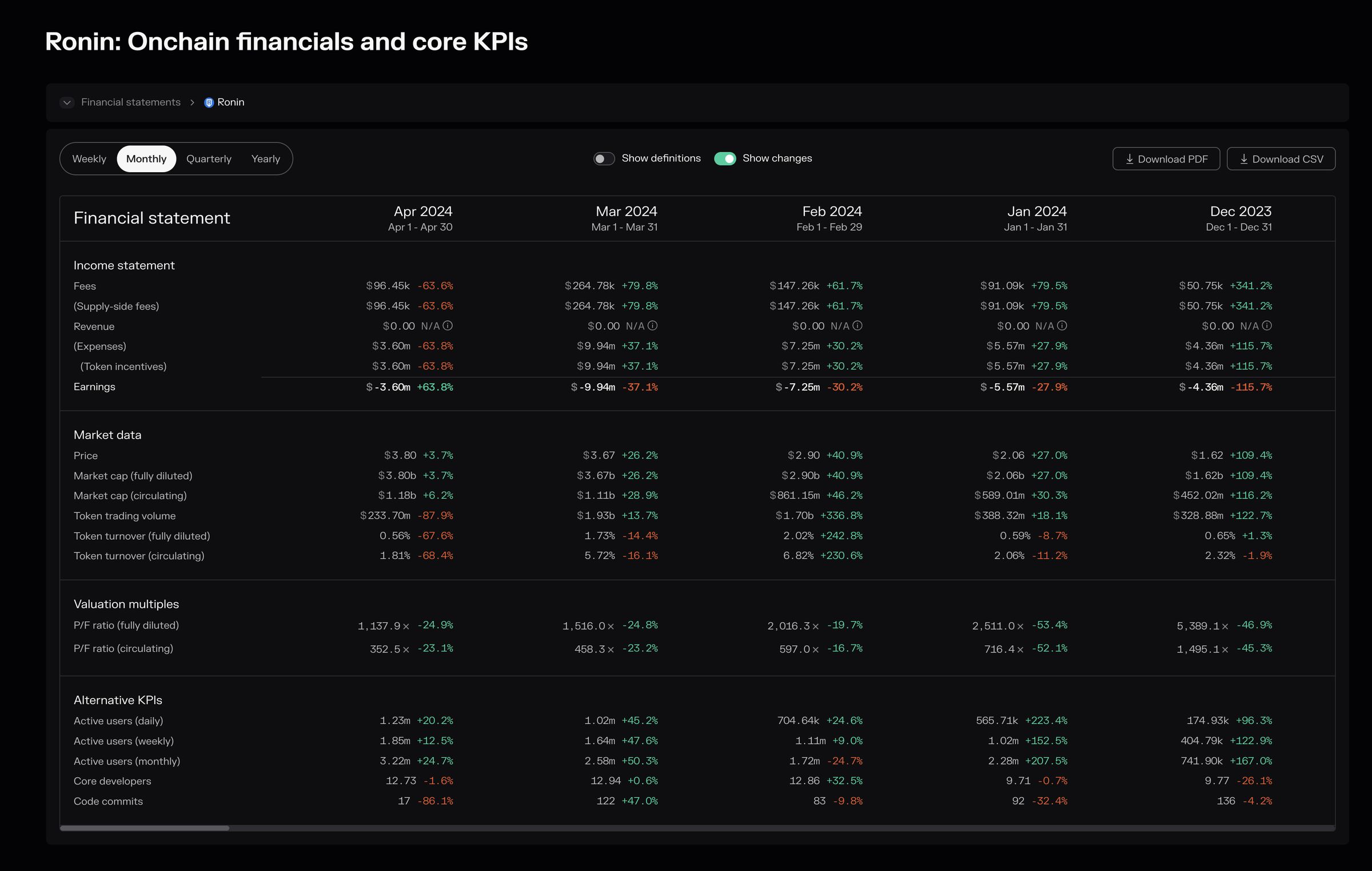This screenshot has height=871, width=1372.
Task: Select the Monthly period tab
Action: point(146,159)
